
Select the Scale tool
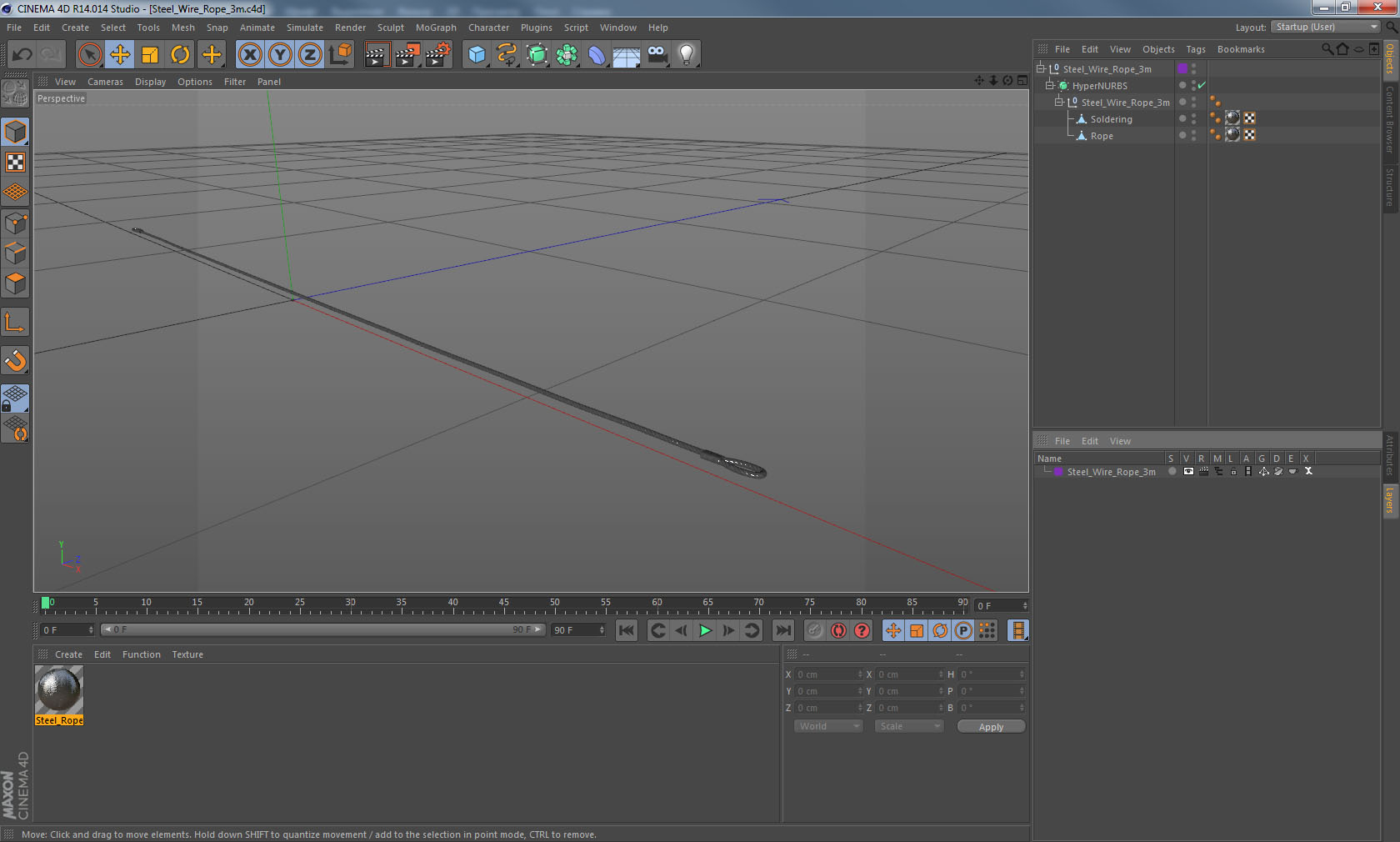150,55
